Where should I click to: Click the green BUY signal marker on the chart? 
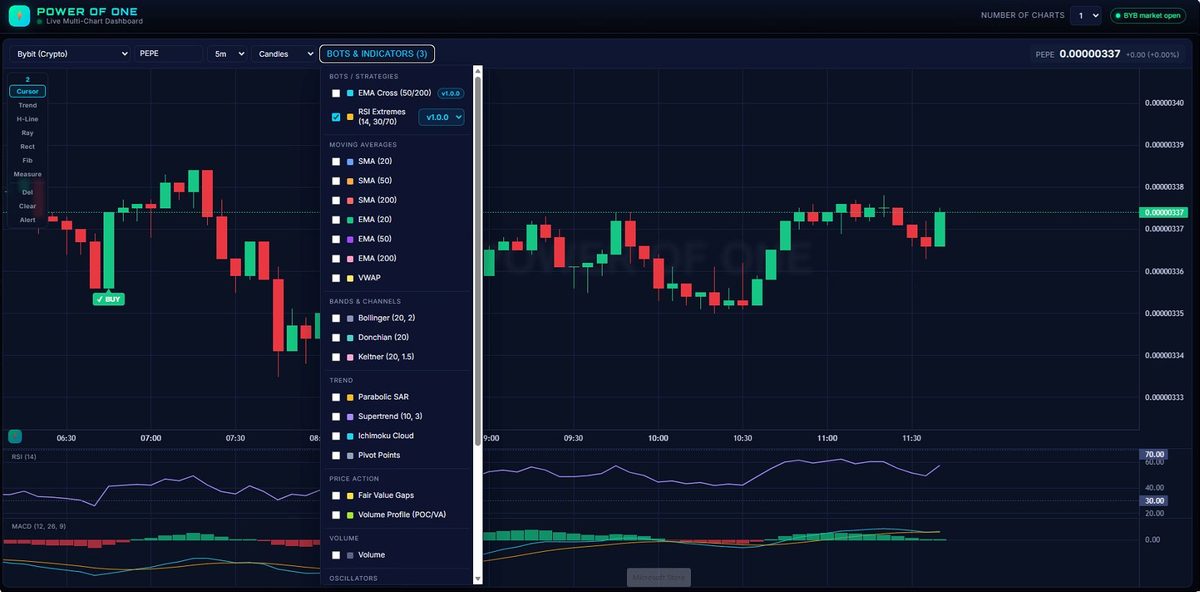(109, 299)
